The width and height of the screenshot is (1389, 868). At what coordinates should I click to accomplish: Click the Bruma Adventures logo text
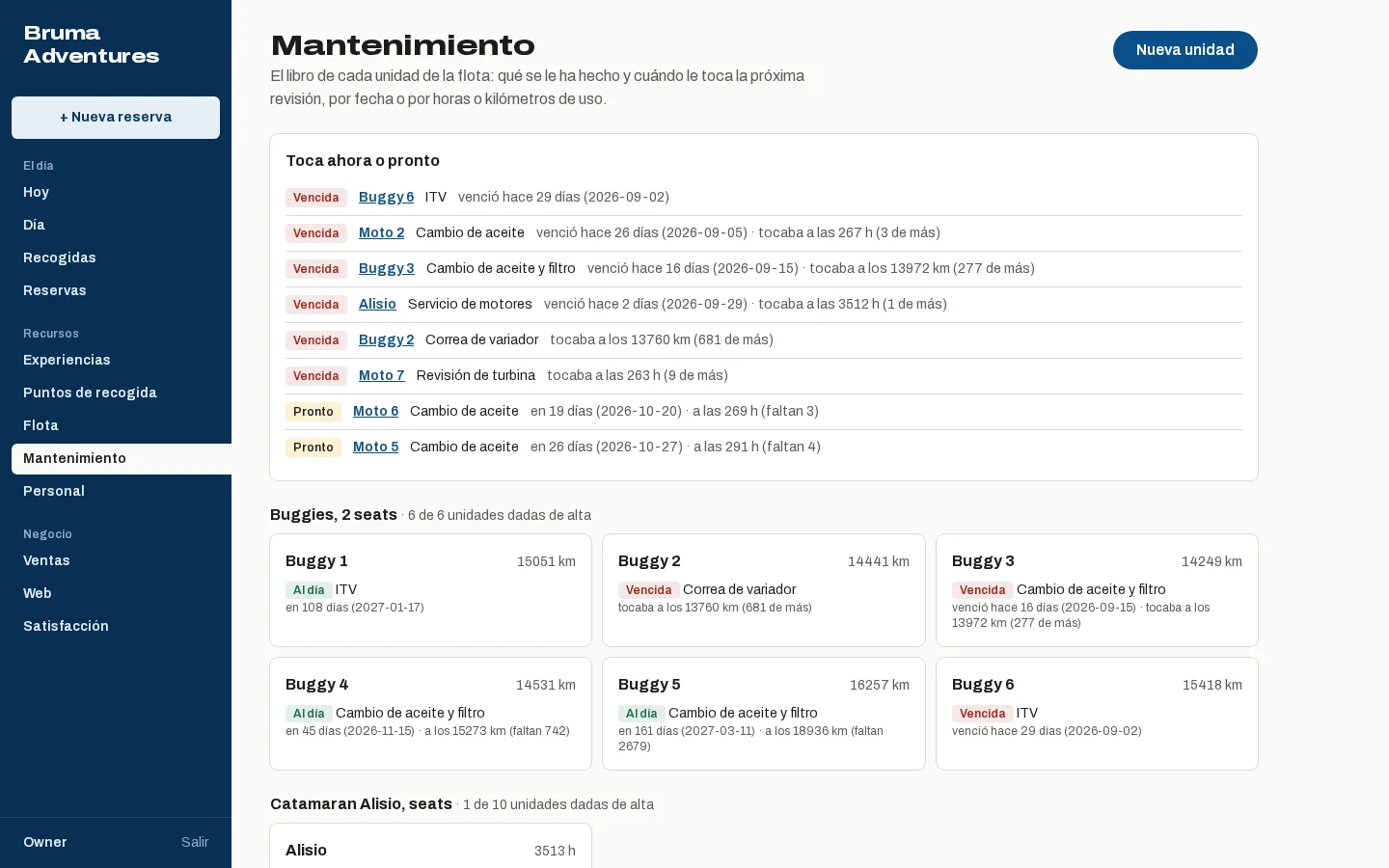(92, 44)
